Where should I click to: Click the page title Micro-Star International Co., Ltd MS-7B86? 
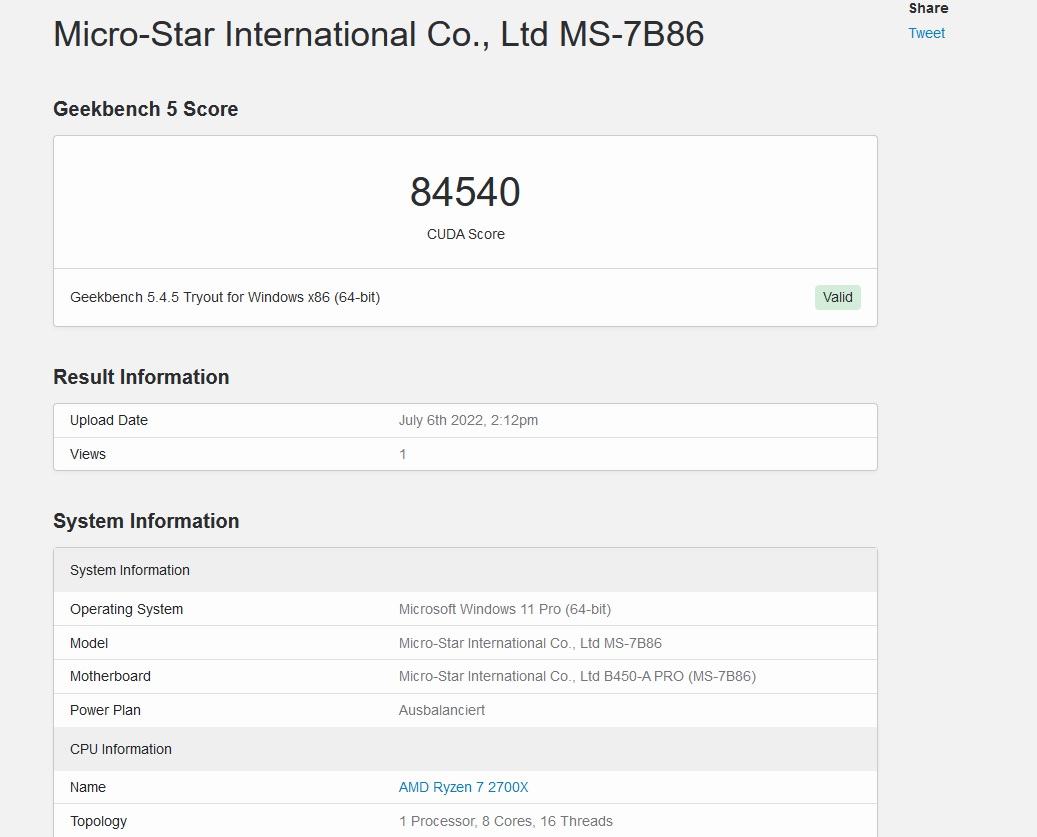click(378, 34)
